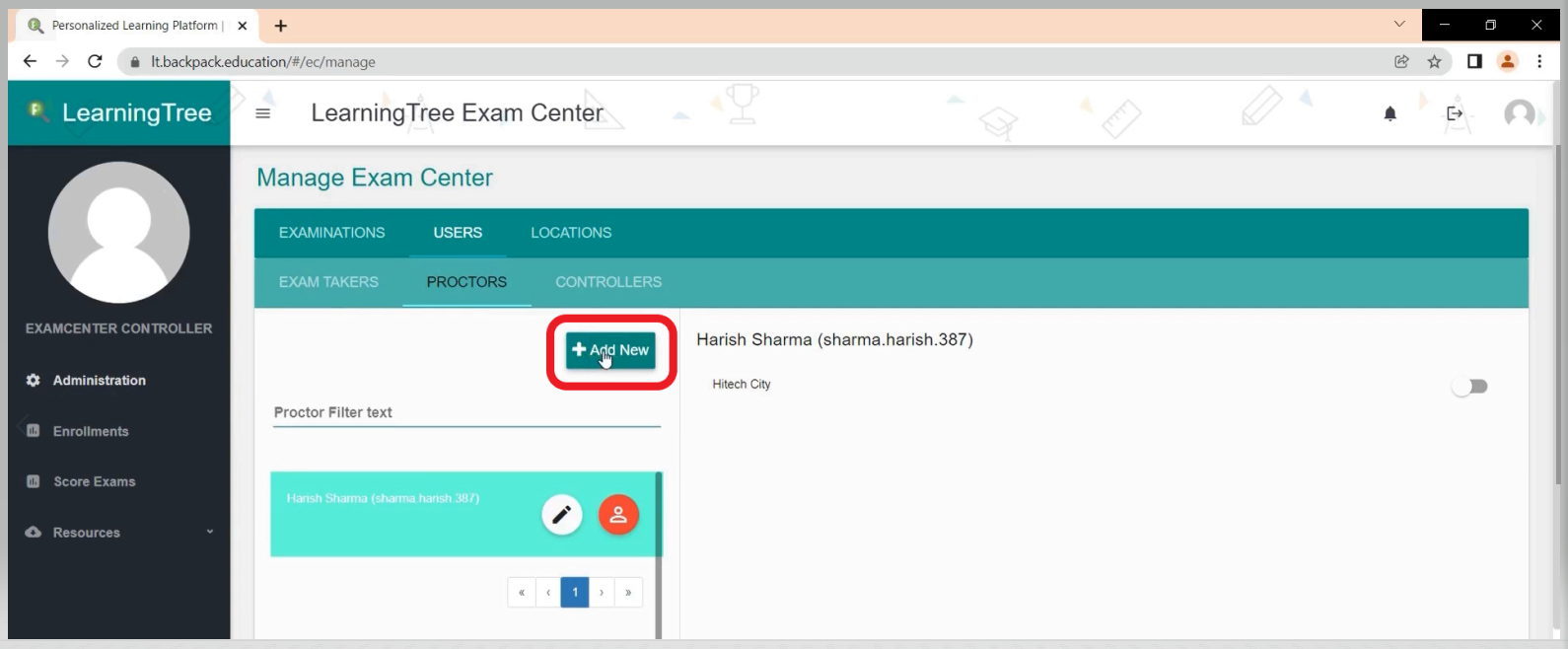Select the Exam Takers sub-tab

328,282
